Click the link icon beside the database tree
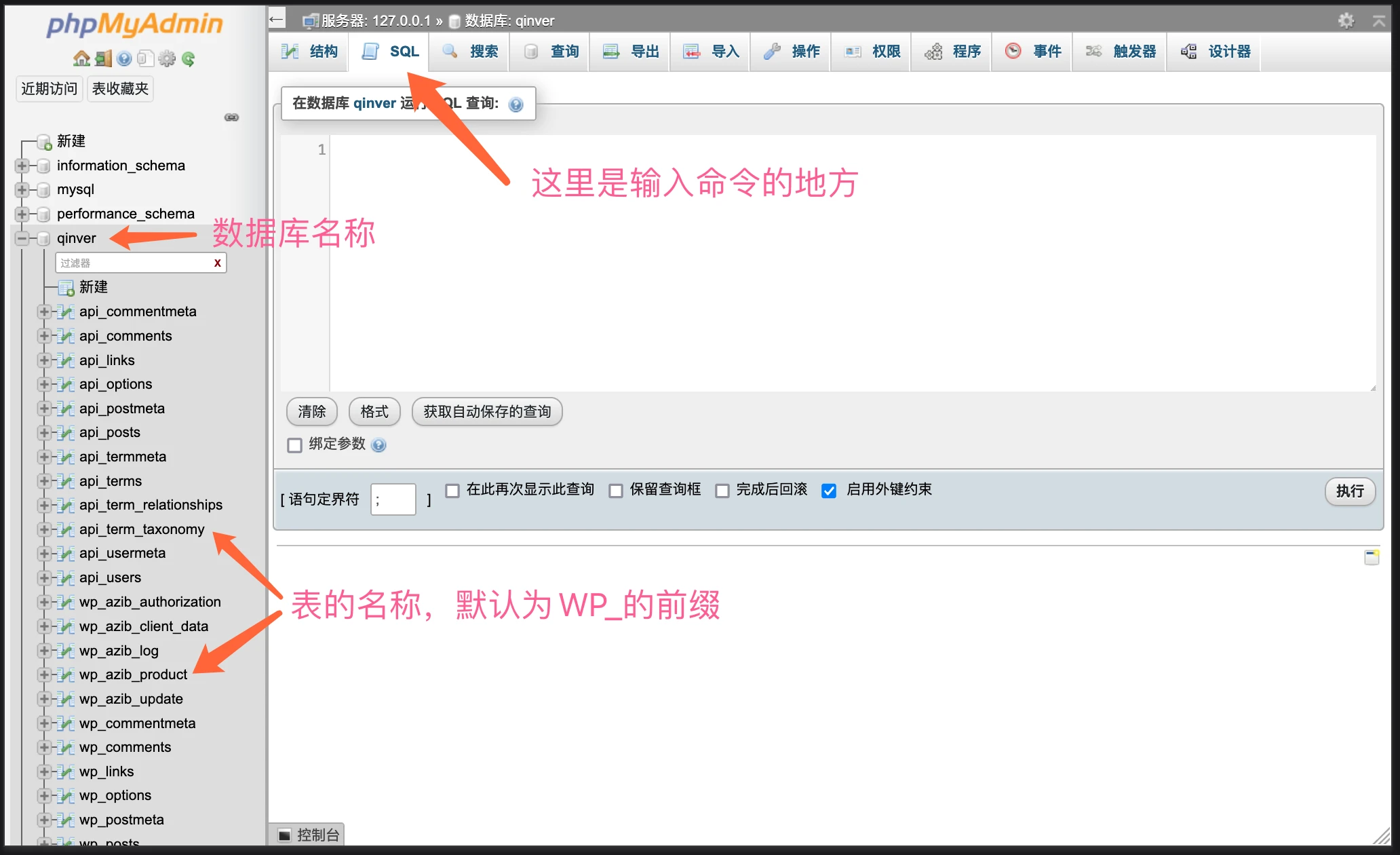 [231, 117]
